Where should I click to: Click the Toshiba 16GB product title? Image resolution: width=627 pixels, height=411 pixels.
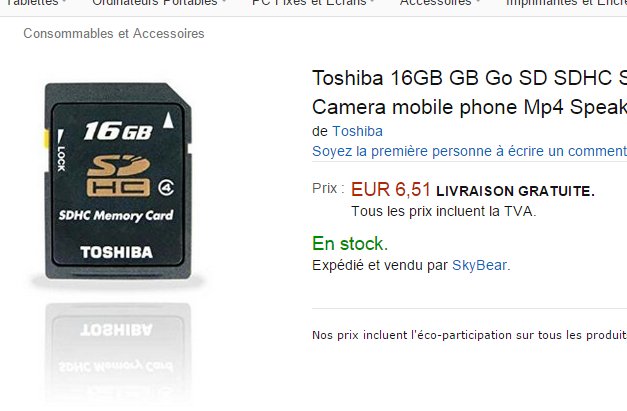[469, 92]
